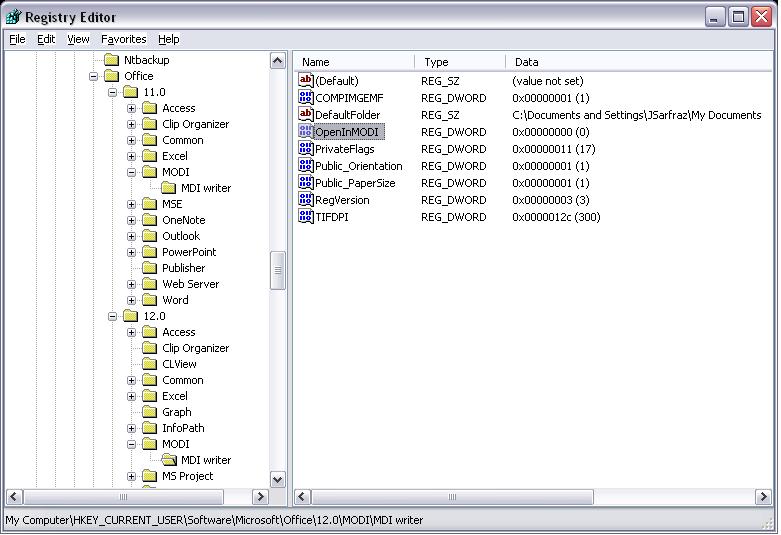Click the Registry Editor title bar icon

click(13, 17)
